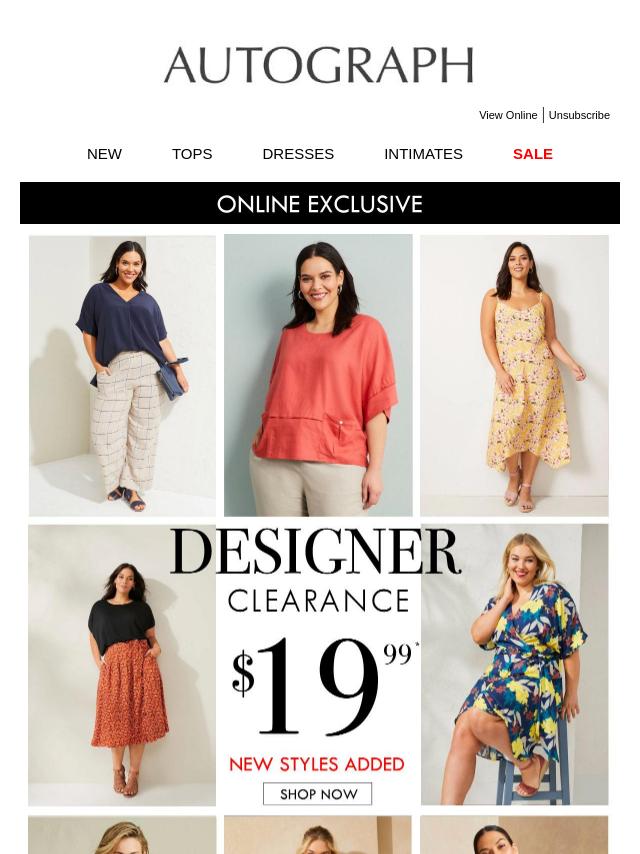
Task: Click the ONLINE EXCLUSIVE black banner
Action: pyautogui.click(x=320, y=203)
